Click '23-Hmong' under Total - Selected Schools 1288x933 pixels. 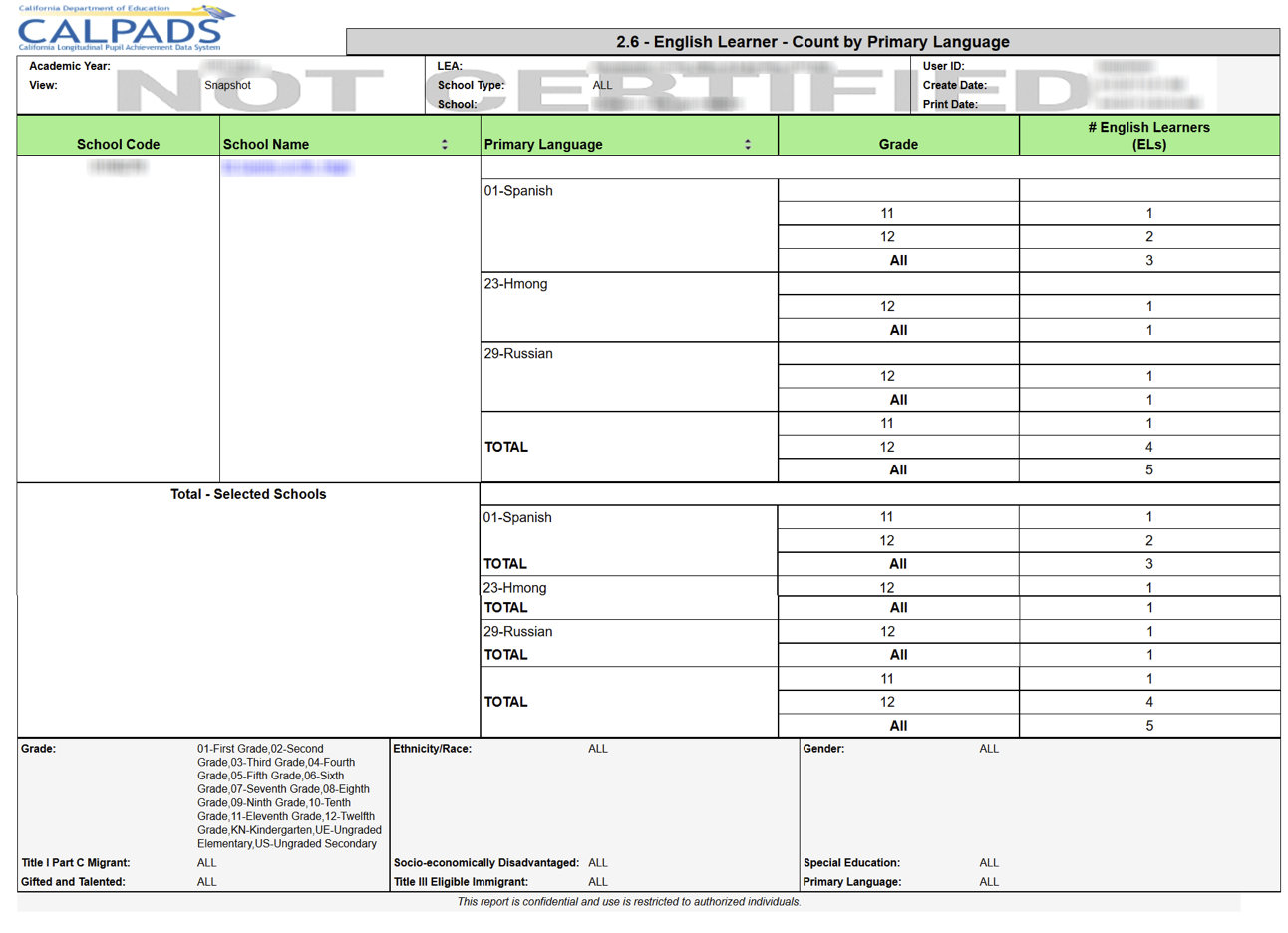(x=514, y=588)
